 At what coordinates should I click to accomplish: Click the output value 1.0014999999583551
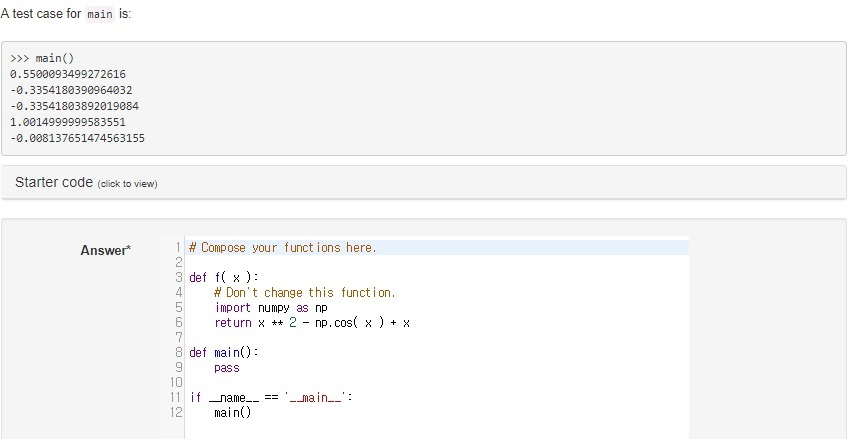coord(67,122)
